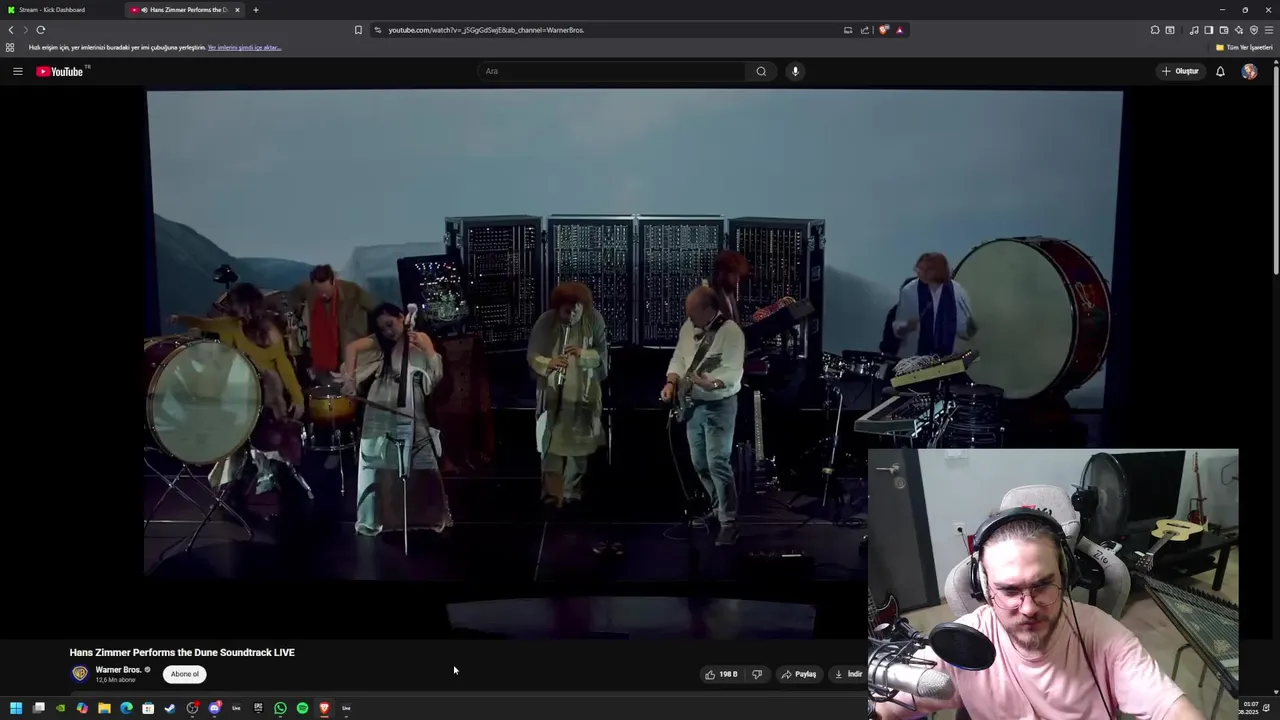The width and height of the screenshot is (1280, 720).
Task: Dislike the video with thumbs down
Action: 757,674
